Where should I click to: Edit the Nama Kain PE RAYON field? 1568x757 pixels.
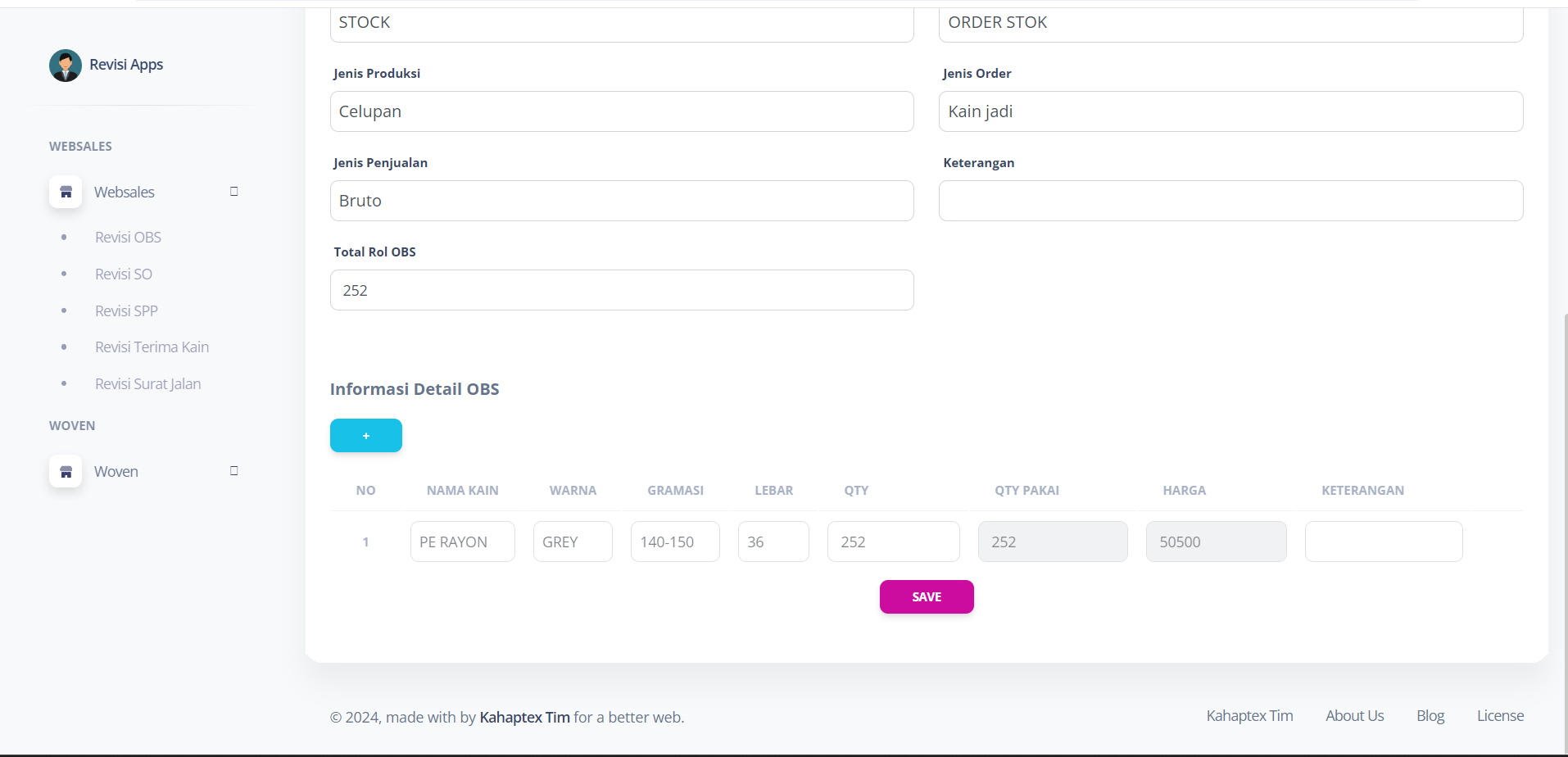click(x=462, y=542)
